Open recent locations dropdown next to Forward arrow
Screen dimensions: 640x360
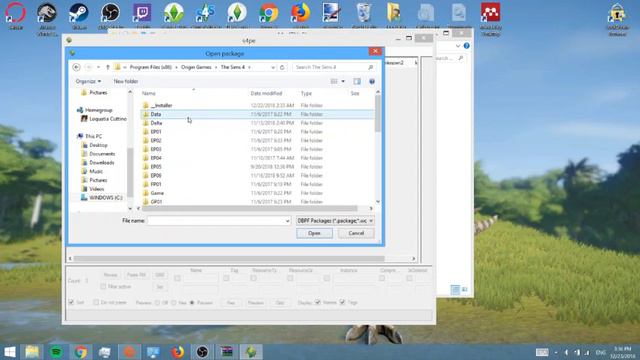point(98,67)
